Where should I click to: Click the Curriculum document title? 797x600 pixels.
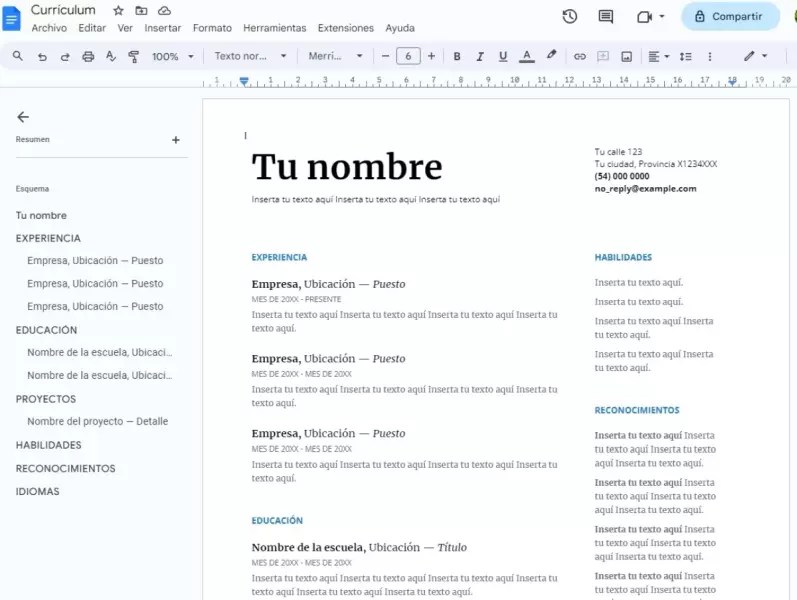[63, 10]
